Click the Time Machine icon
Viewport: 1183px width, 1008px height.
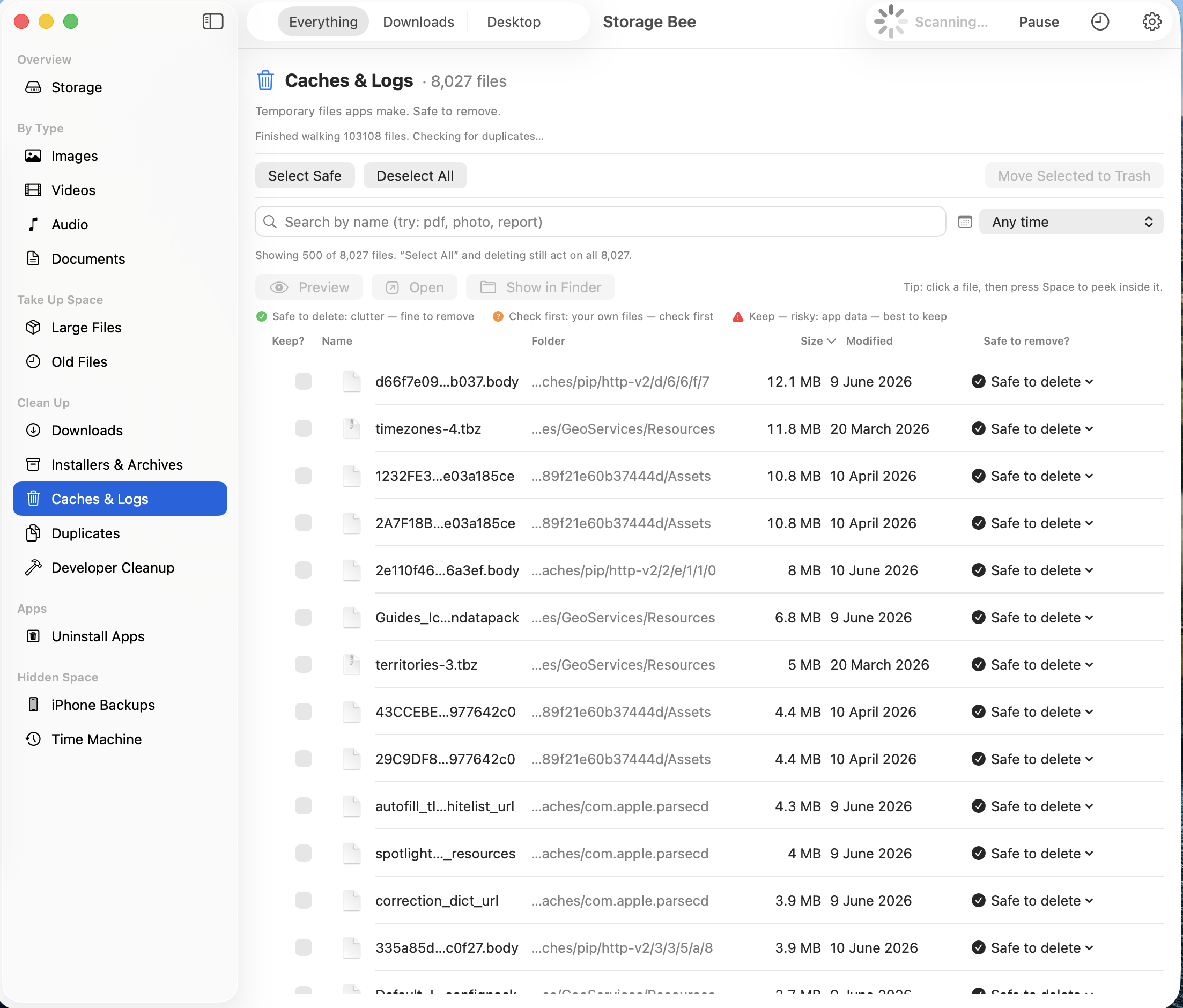[x=34, y=739]
